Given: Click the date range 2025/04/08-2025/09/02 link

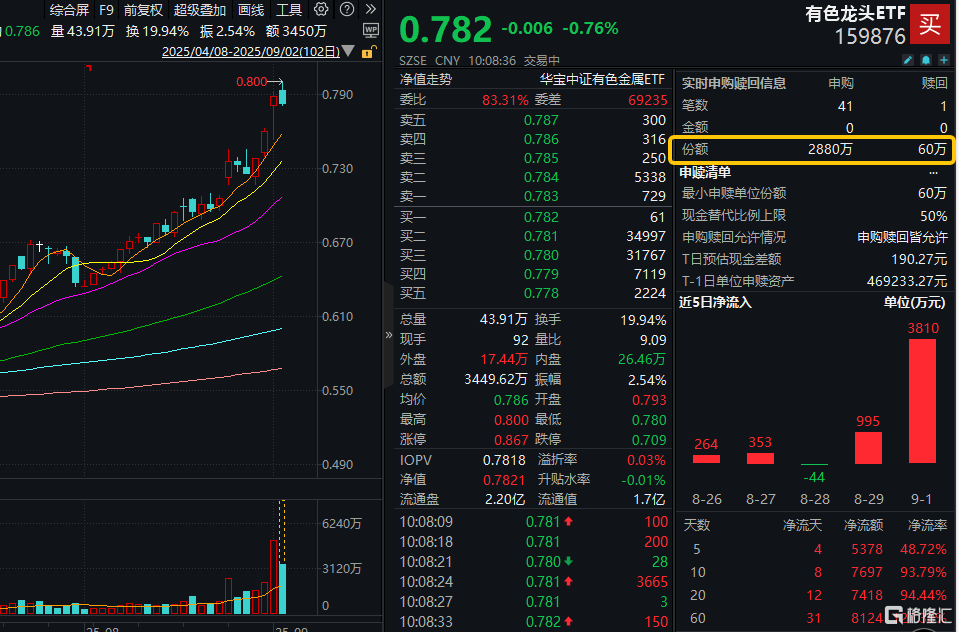Looking at the screenshot, I should (x=251, y=51).
